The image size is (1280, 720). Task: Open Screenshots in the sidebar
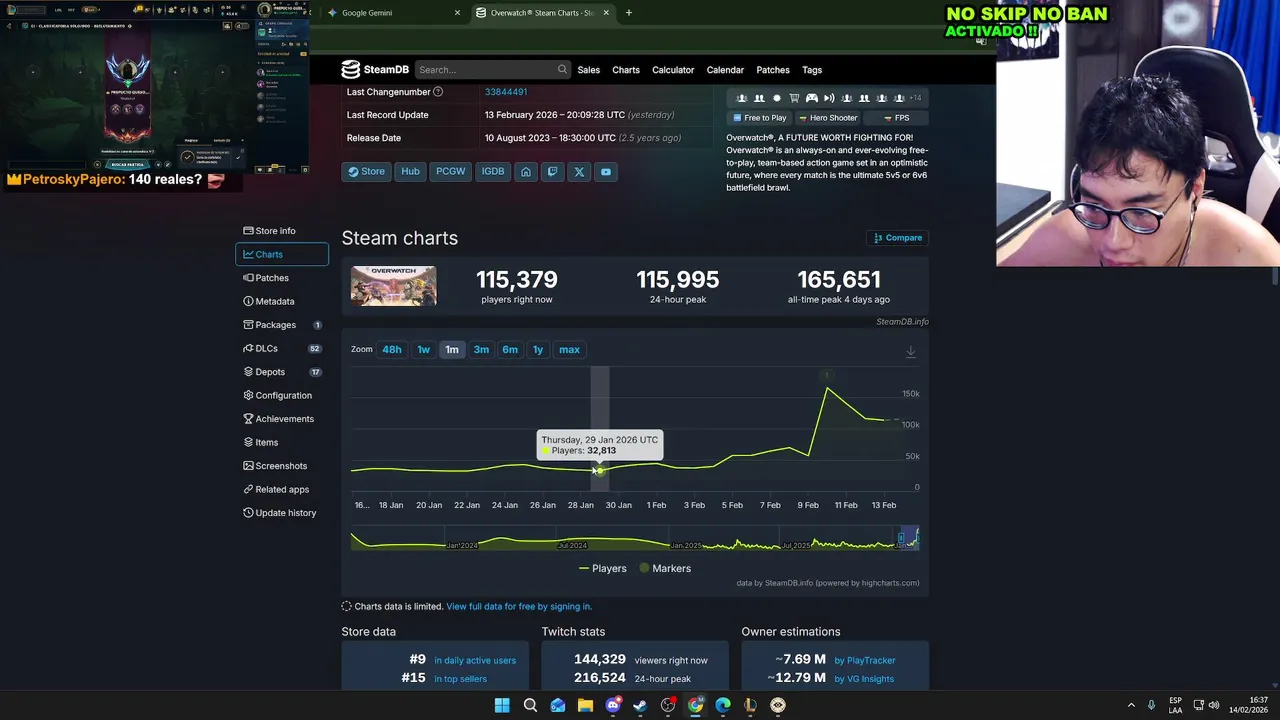tap(282, 466)
